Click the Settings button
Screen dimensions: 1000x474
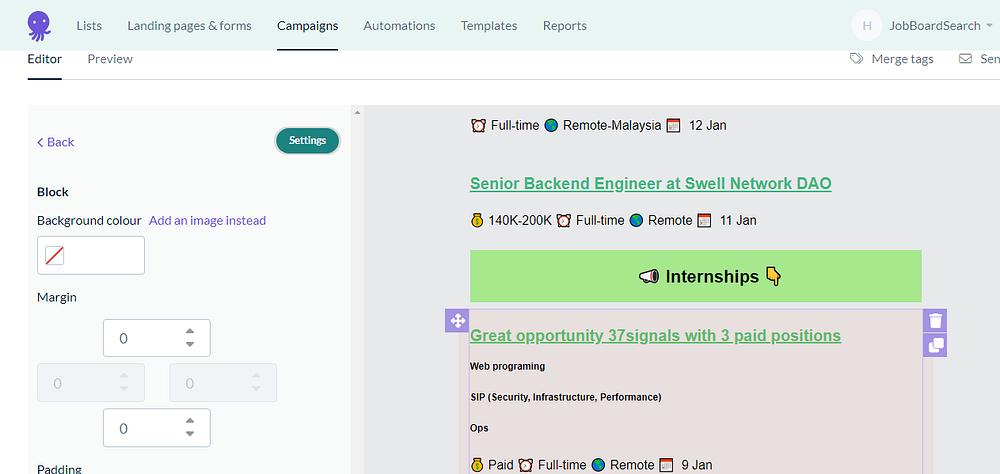307,141
